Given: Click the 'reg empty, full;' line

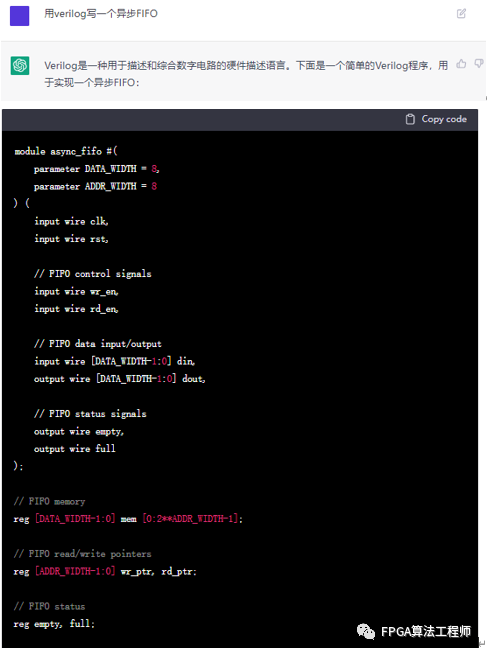Looking at the screenshot, I should (x=54, y=624).
